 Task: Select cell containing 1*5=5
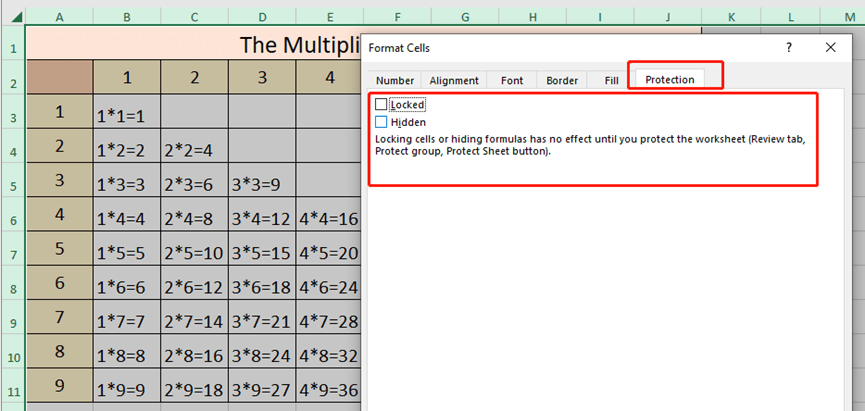[x=127, y=249]
